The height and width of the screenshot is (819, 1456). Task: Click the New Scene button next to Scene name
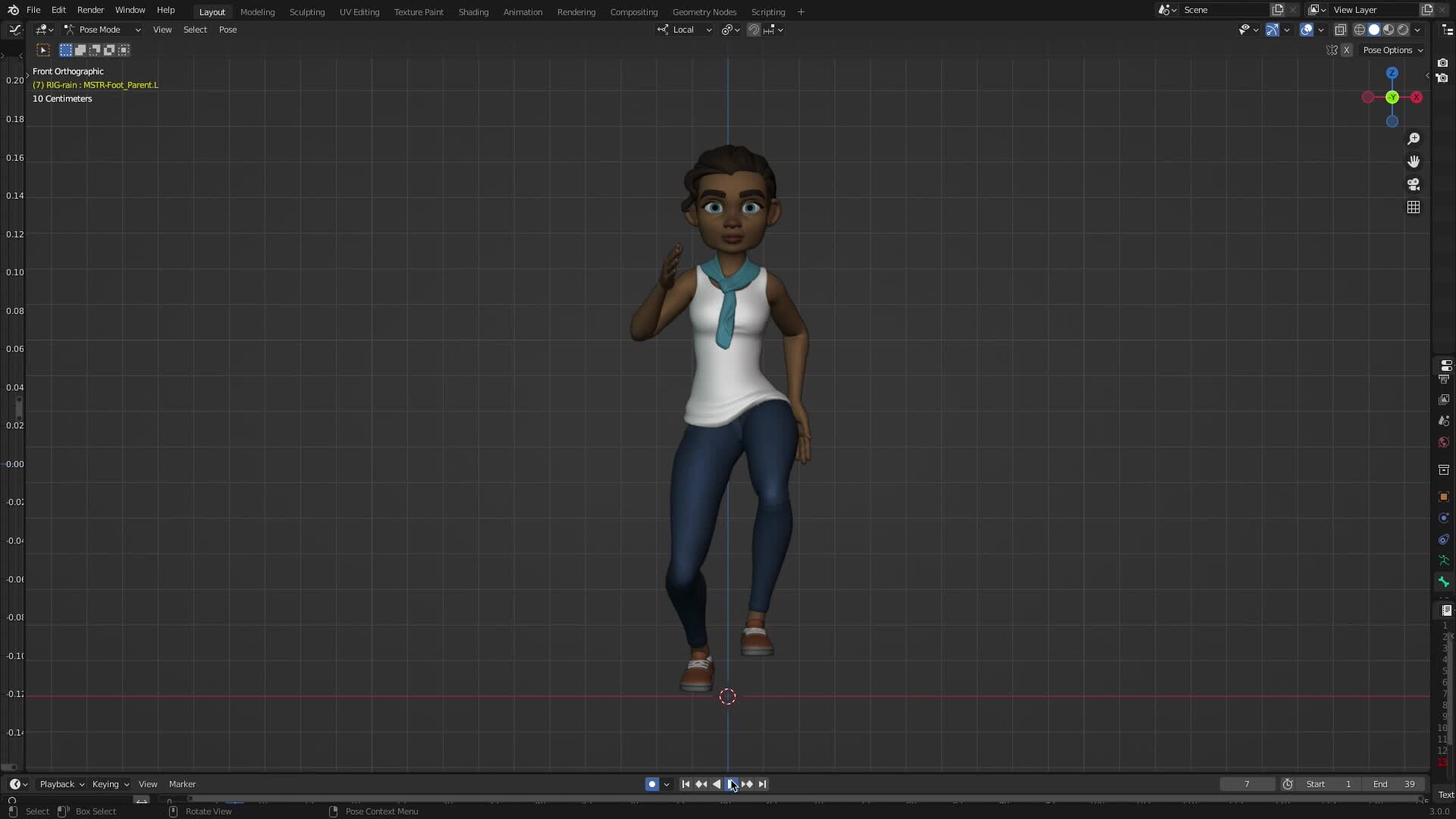[1279, 10]
